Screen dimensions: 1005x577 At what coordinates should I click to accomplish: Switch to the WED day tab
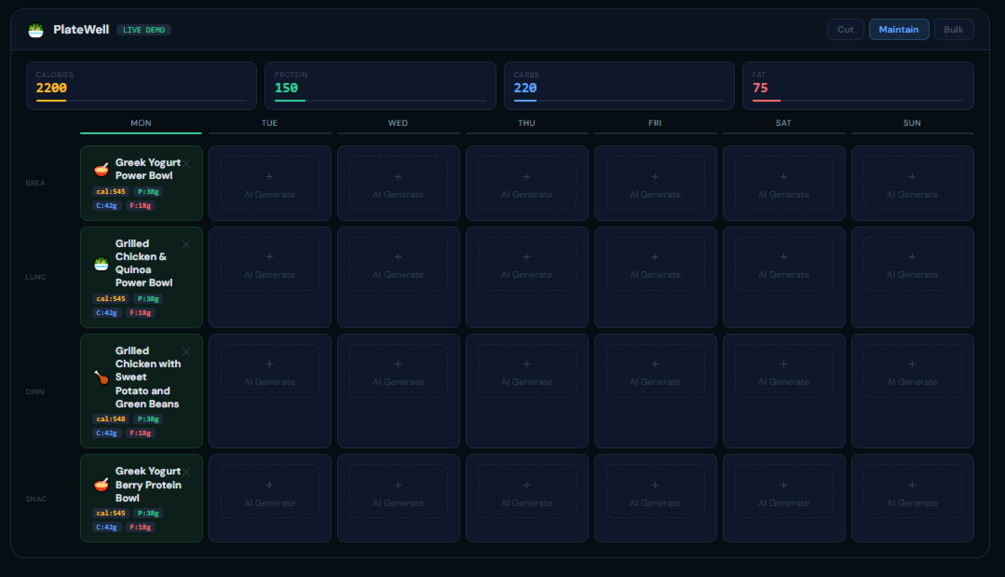click(x=398, y=124)
